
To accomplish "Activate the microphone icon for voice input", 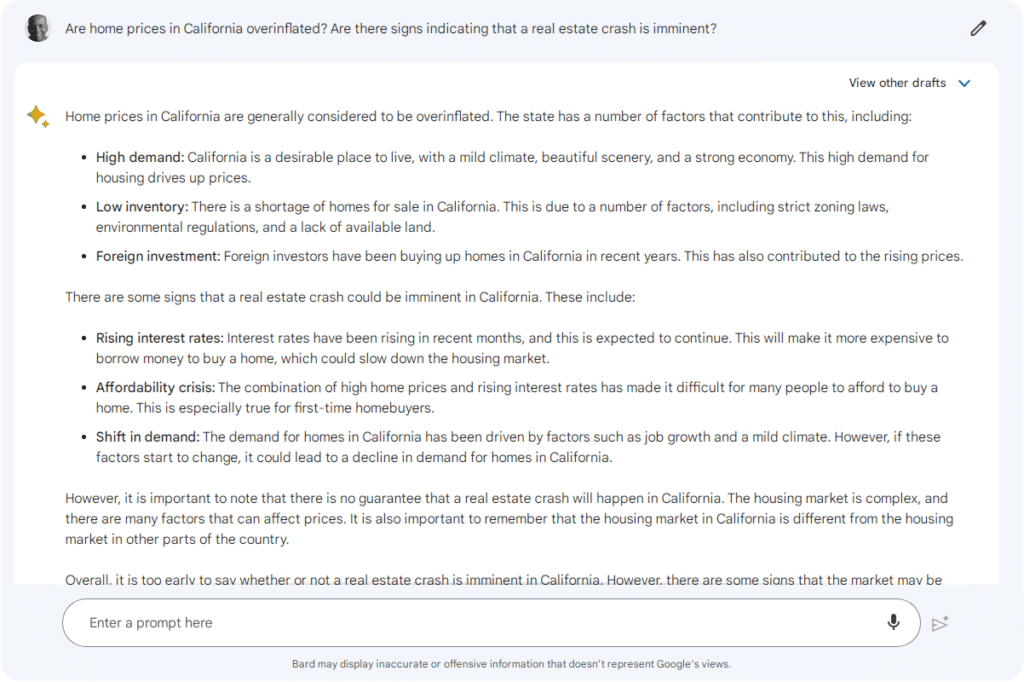I will click(893, 622).
